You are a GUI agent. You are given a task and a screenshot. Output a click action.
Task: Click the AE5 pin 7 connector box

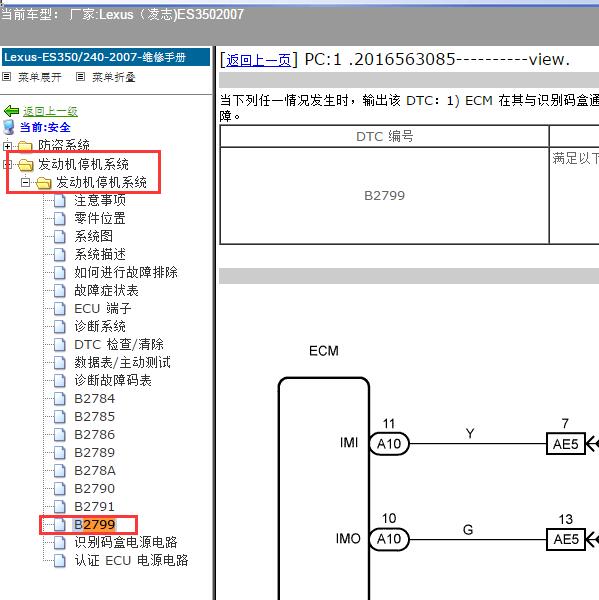566,444
